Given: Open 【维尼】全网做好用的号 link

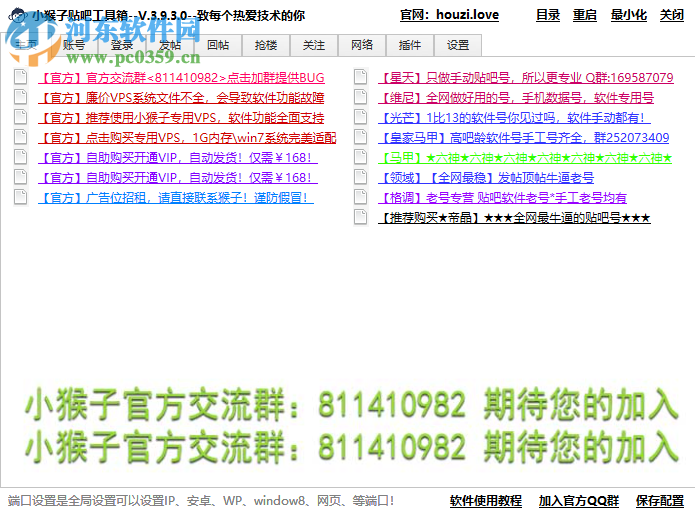Looking at the screenshot, I should [516, 98].
